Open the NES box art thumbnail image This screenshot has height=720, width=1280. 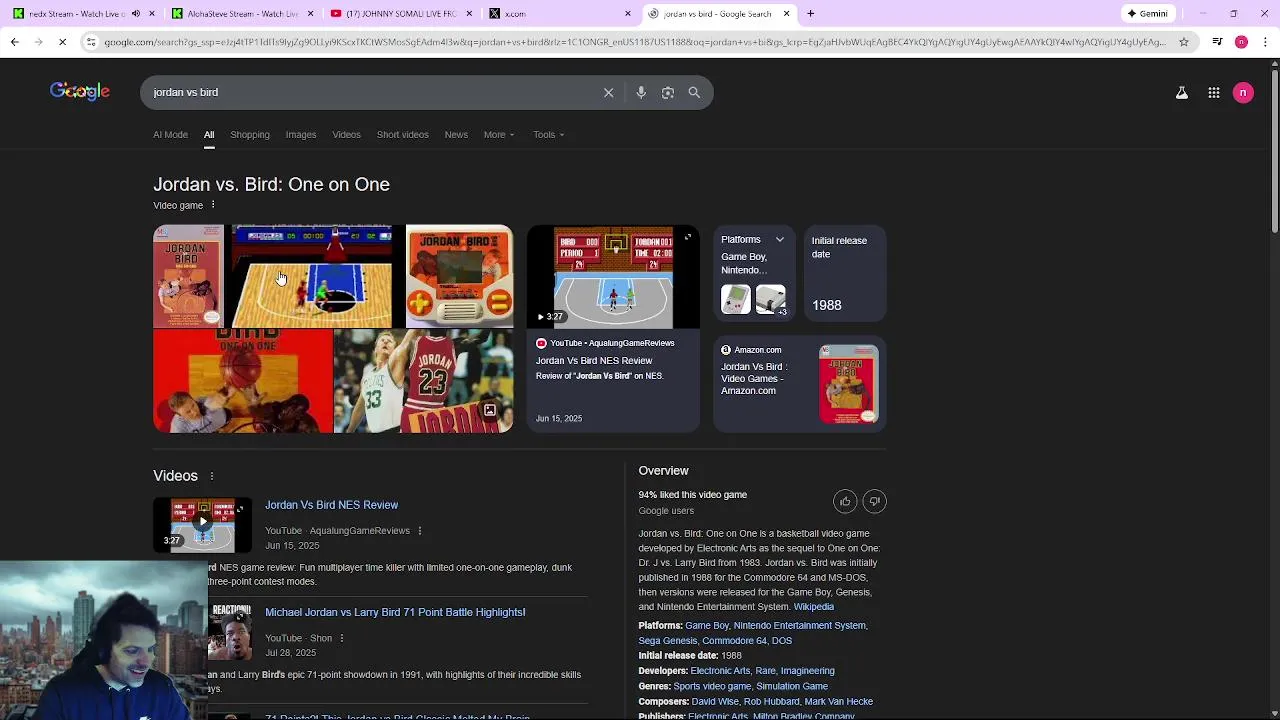pos(188,277)
